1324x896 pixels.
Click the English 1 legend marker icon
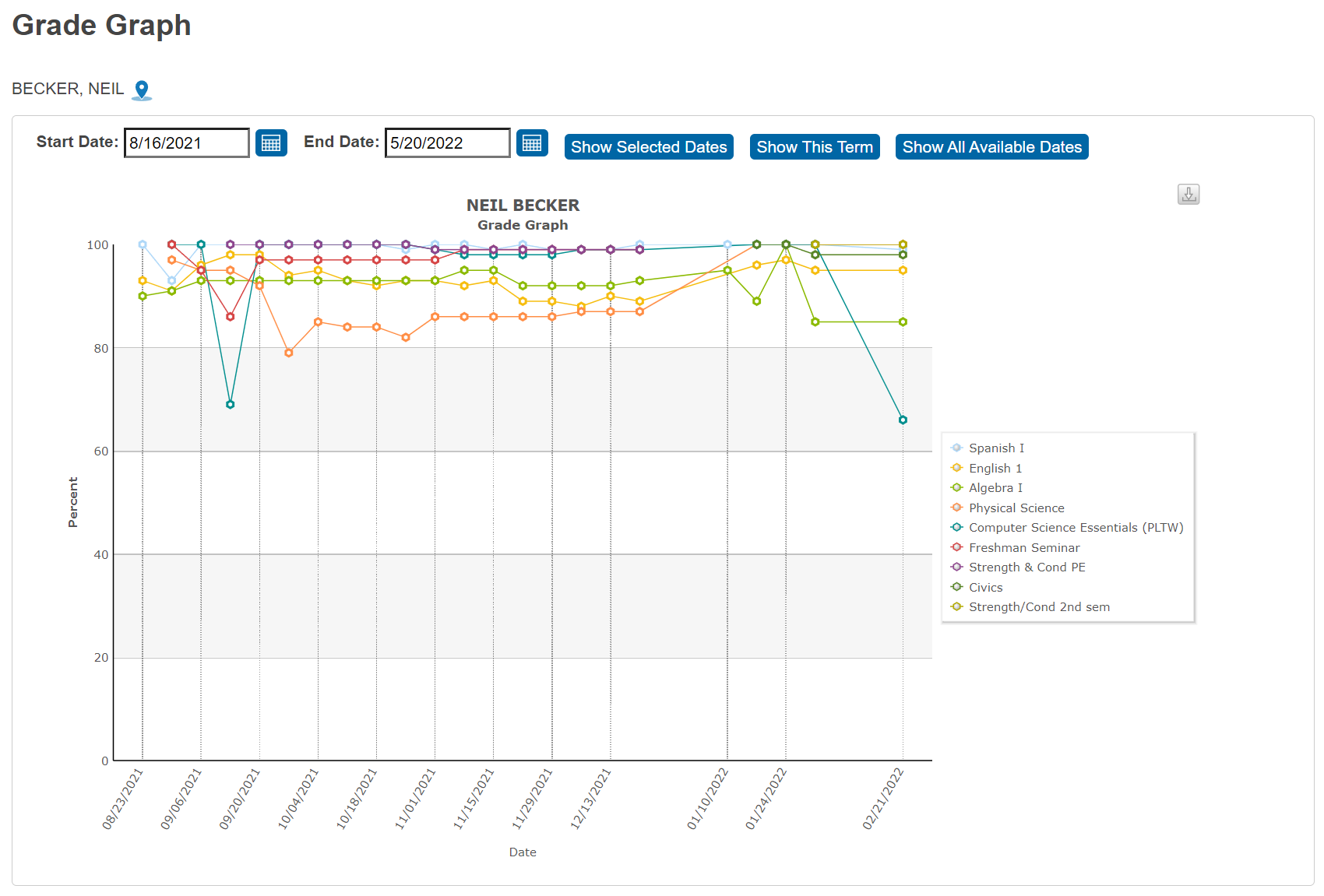click(955, 468)
